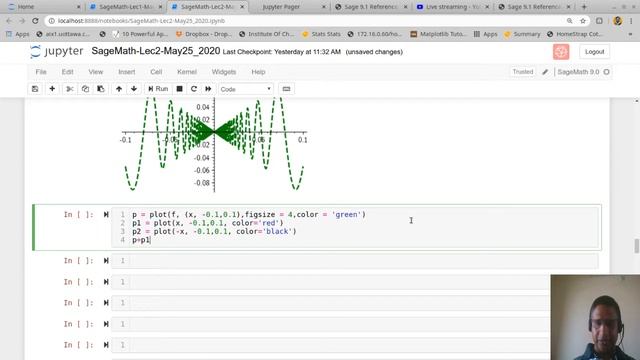Click the SageMath cube logo icon
Screen dimensions: 640x360
pyautogui.click(x=561, y=52)
